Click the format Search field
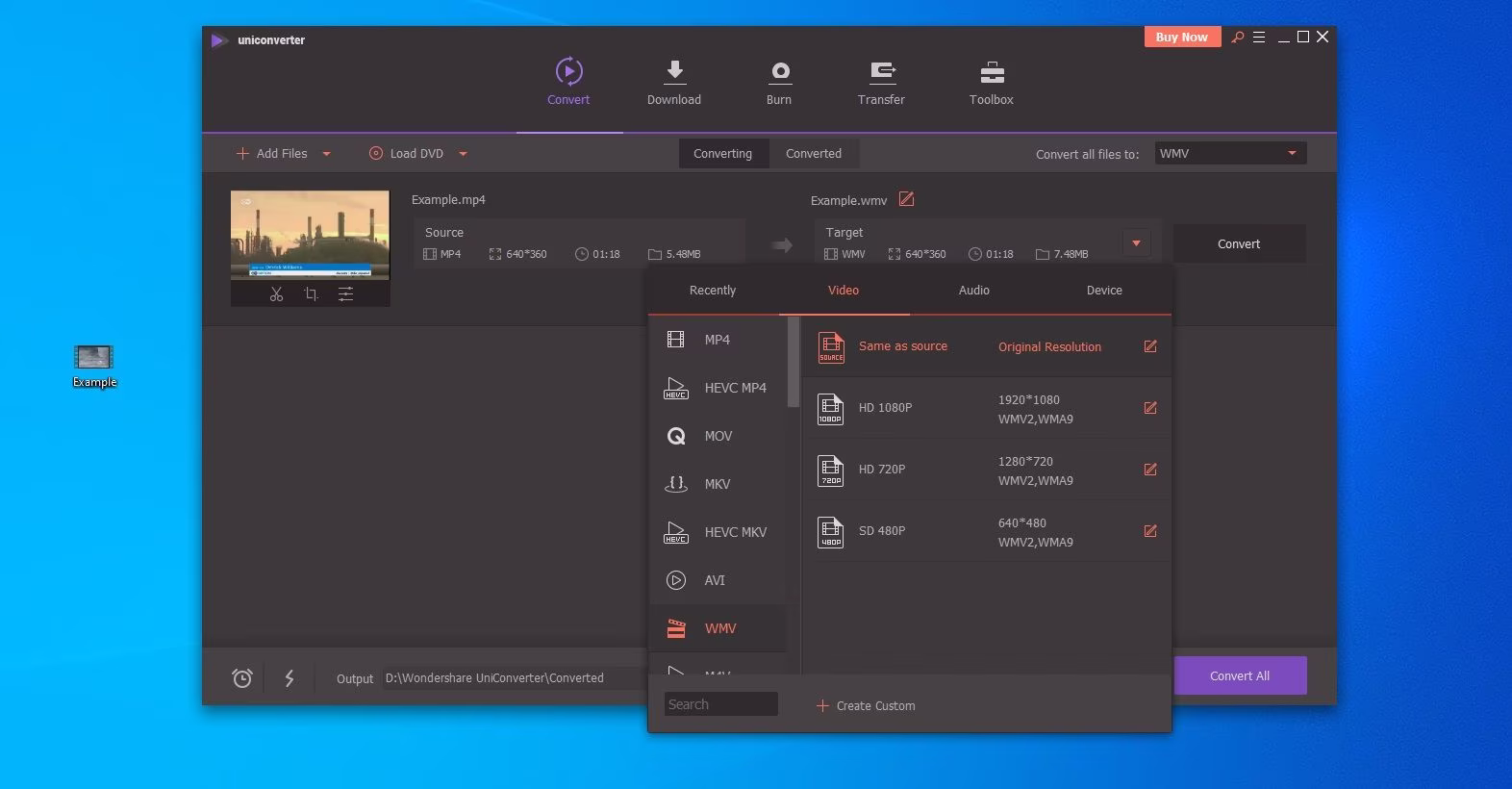Viewport: 1512px width, 789px height. [x=720, y=704]
